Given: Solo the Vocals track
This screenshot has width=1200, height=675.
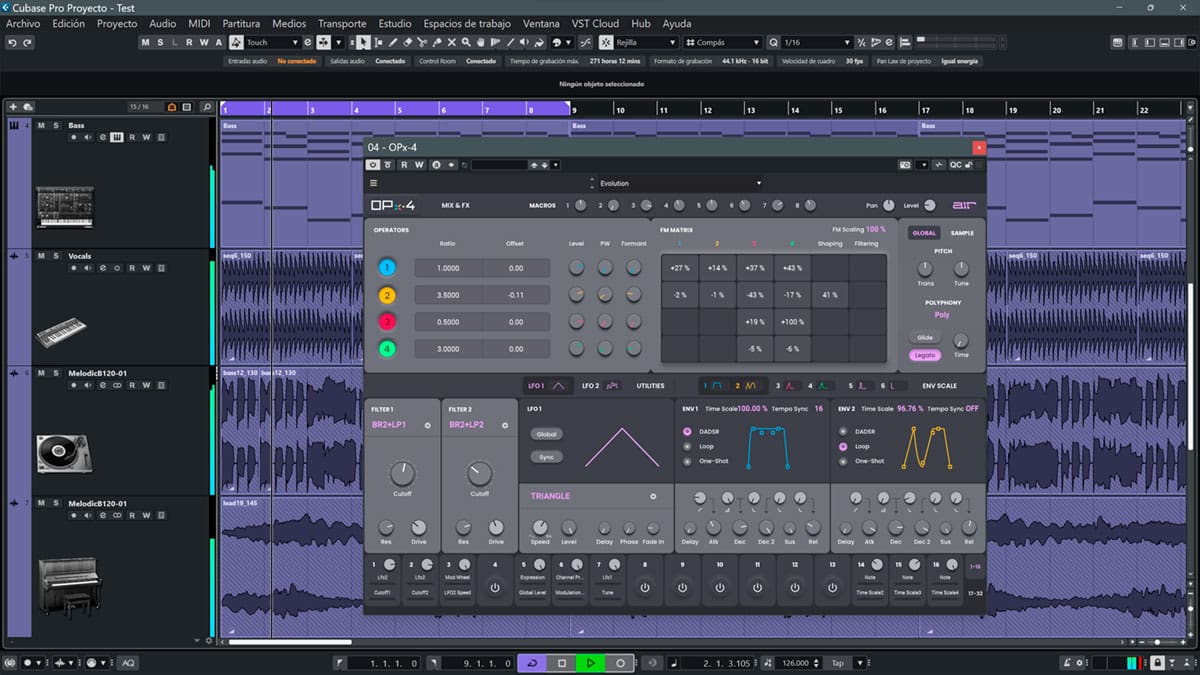Looking at the screenshot, I should [55, 255].
